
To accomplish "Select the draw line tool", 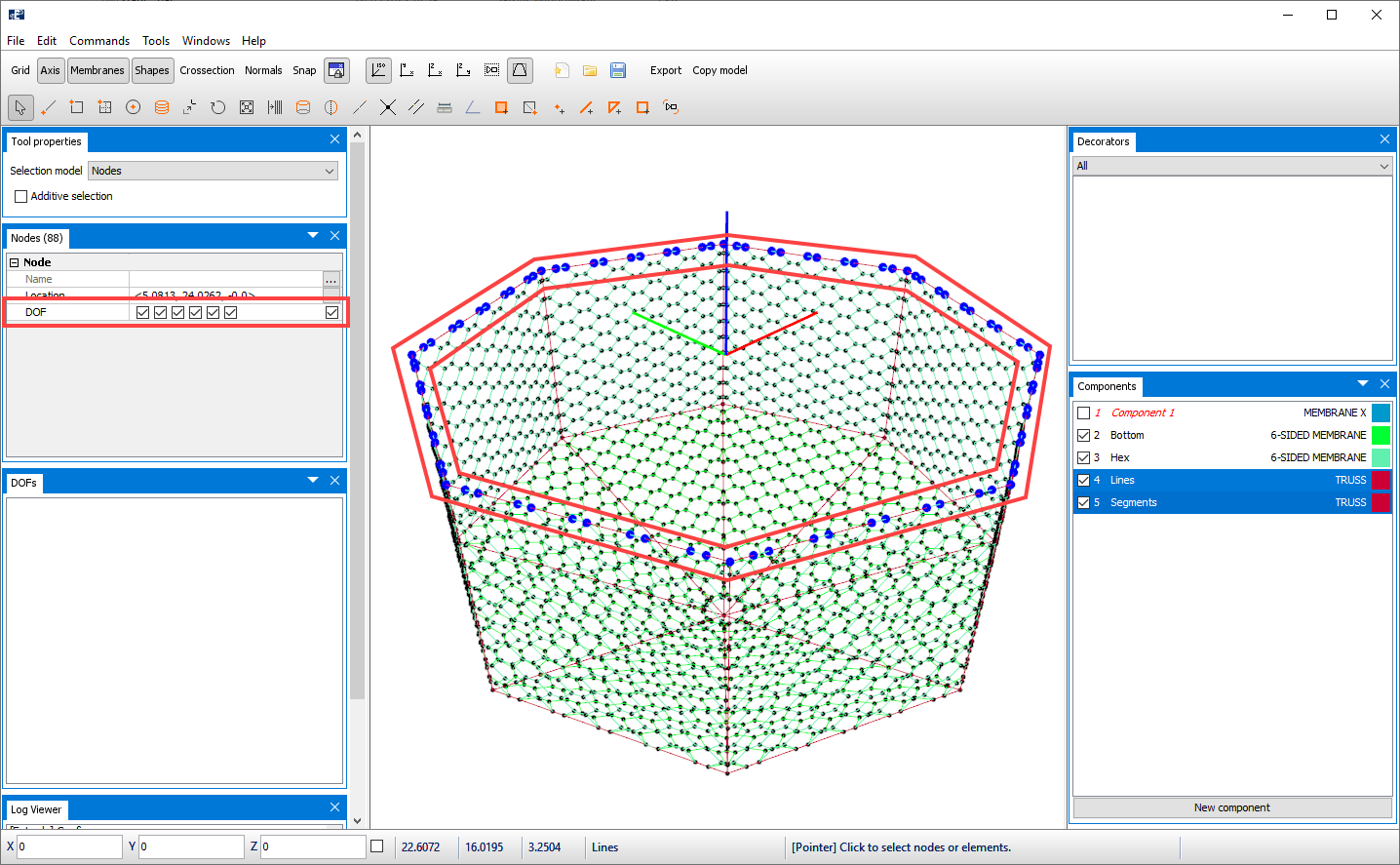I will (x=49, y=107).
